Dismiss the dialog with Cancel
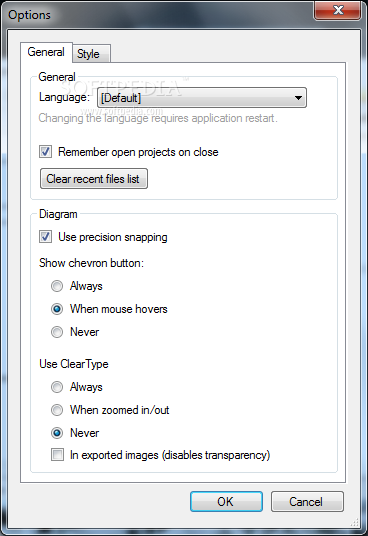The height and width of the screenshot is (536, 368). [307, 501]
